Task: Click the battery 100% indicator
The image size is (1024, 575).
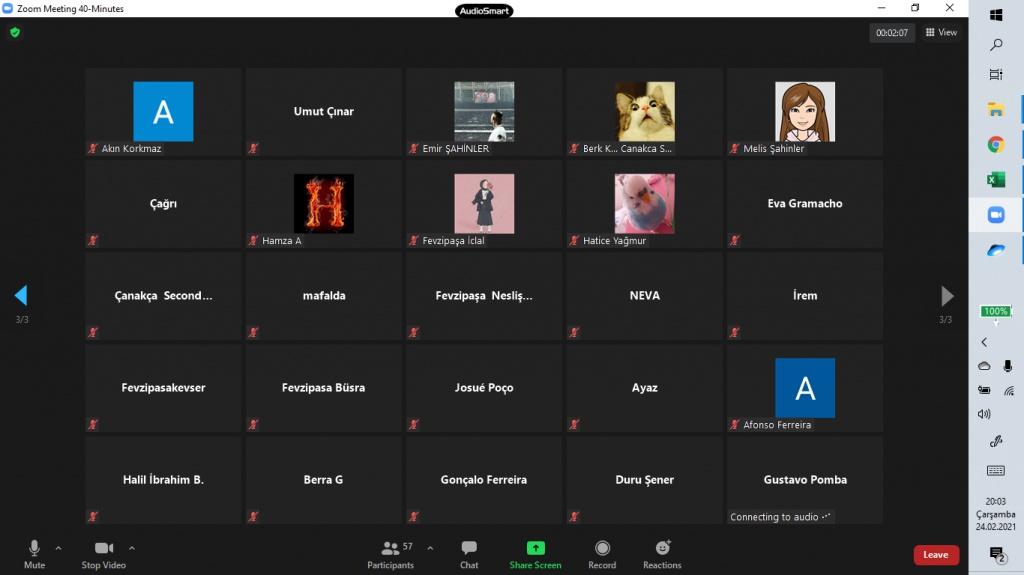Action: [x=995, y=312]
